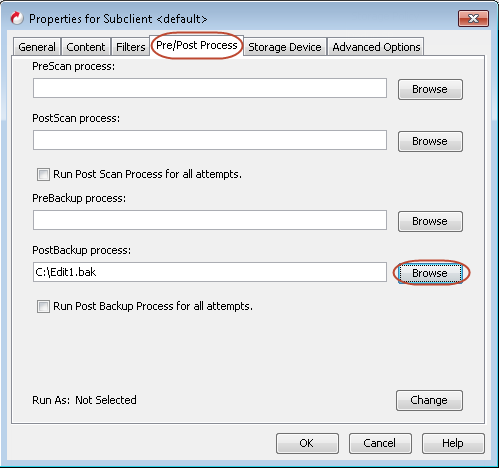
Task: Browse for a PreBackup process file
Action: (x=430, y=221)
